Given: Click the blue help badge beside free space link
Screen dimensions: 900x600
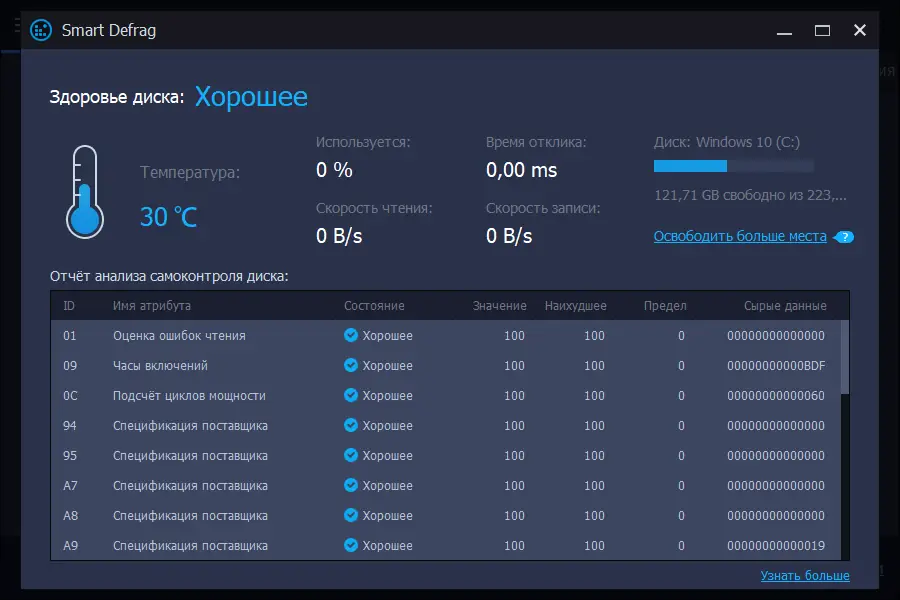Looking at the screenshot, I should click(x=845, y=237).
